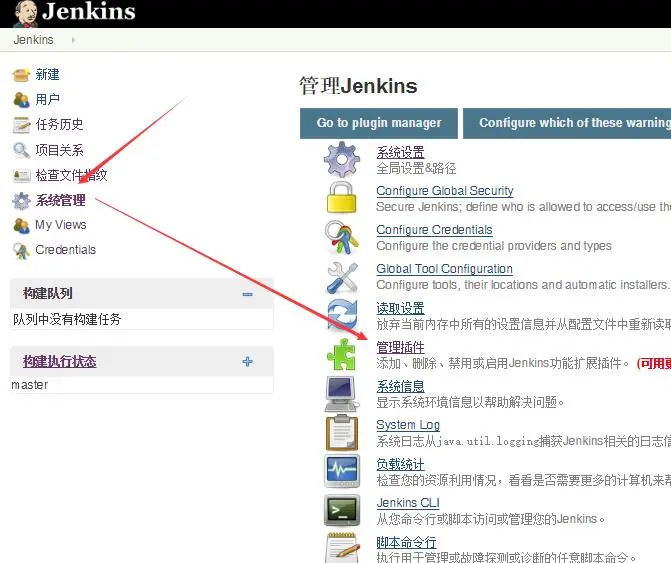The image size is (671, 563).
Task: Open the Jenkins header title link
Action: coord(89,12)
